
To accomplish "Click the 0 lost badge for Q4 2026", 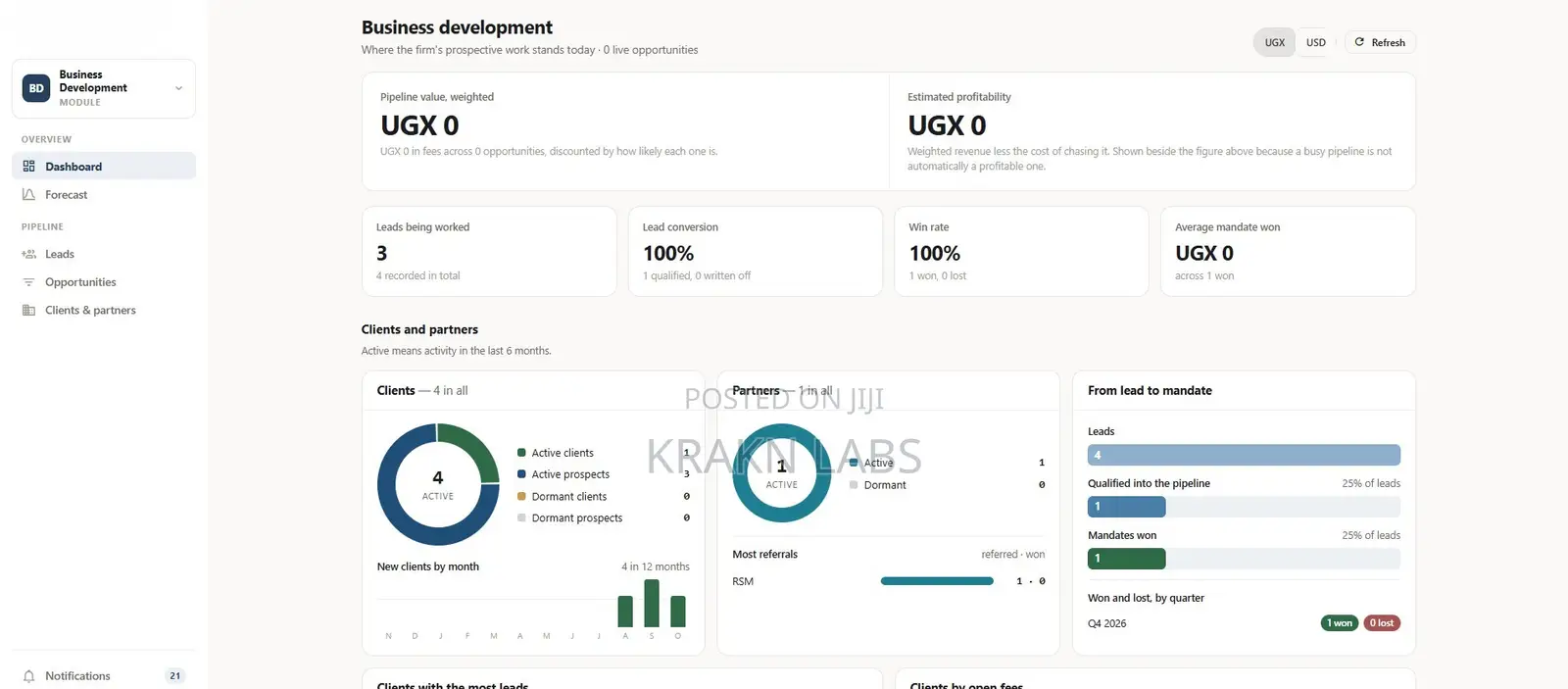I will [1382, 623].
